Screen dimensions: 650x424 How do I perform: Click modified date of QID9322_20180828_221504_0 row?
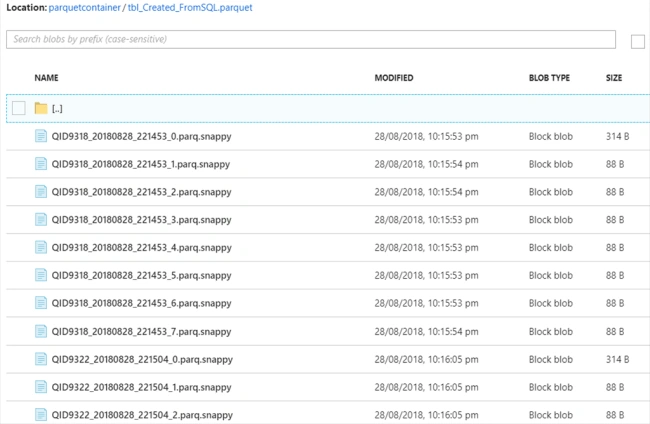[427, 359]
